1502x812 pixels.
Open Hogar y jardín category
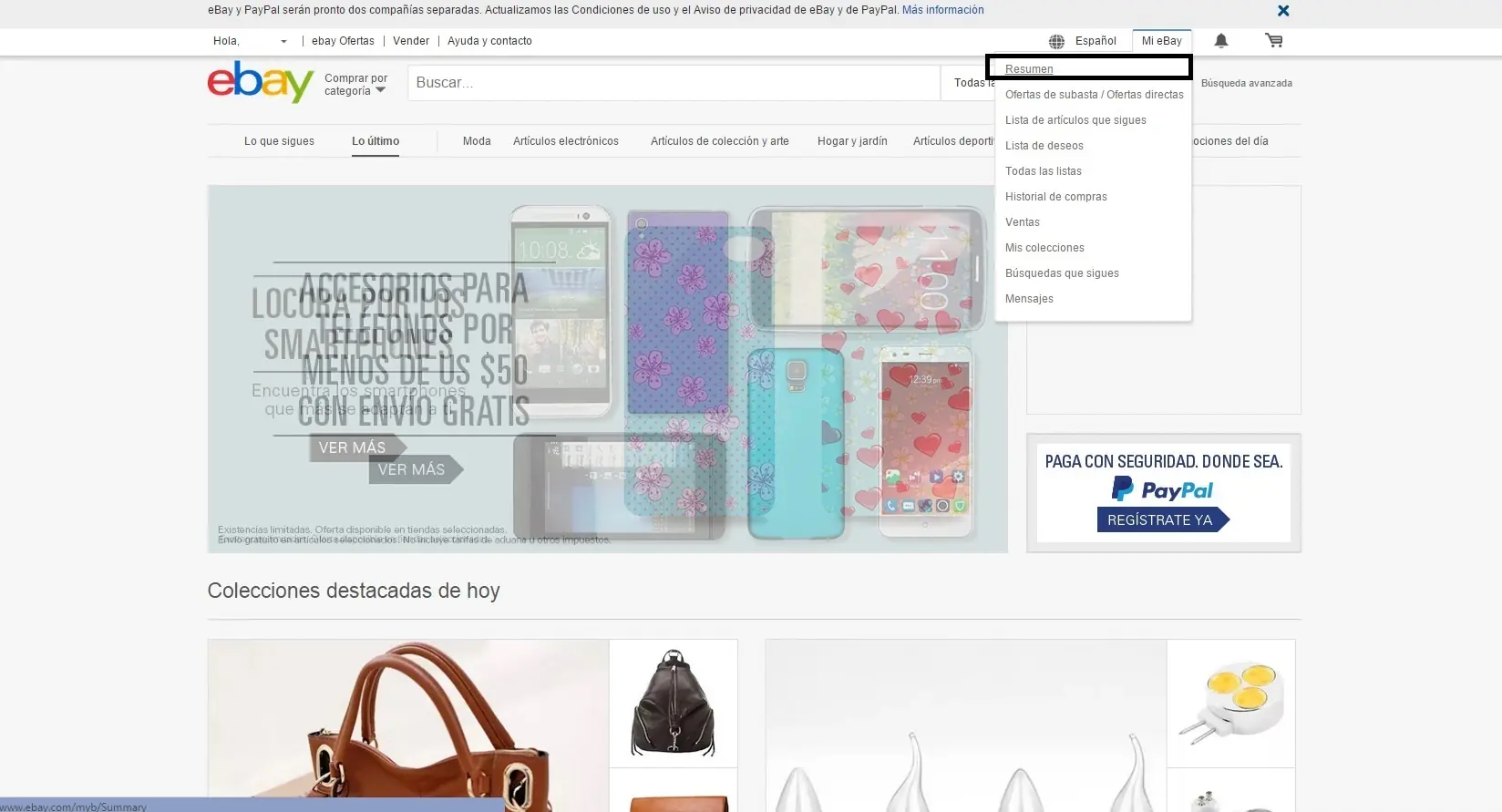point(852,141)
